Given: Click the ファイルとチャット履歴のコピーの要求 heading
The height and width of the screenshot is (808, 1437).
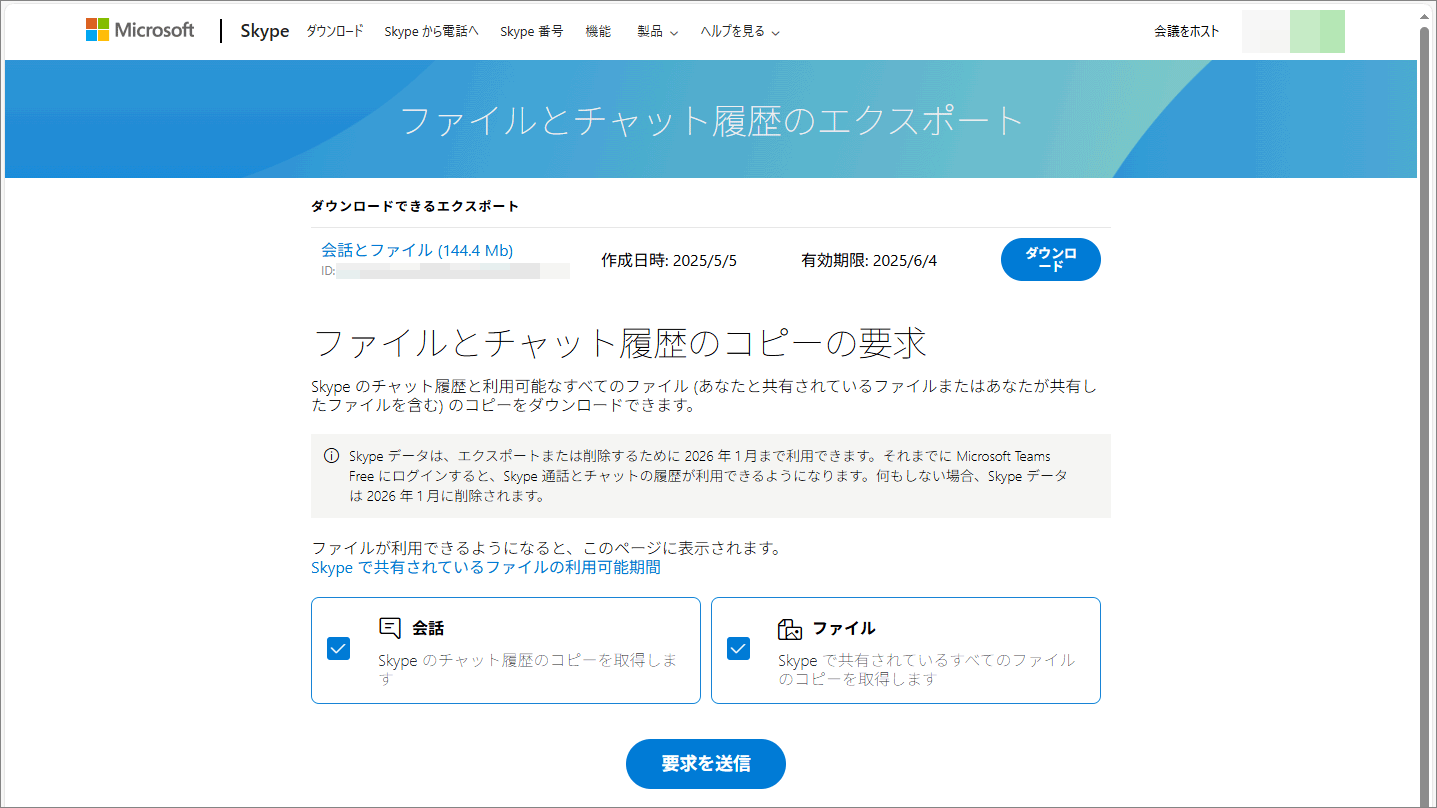Looking at the screenshot, I should [x=620, y=343].
